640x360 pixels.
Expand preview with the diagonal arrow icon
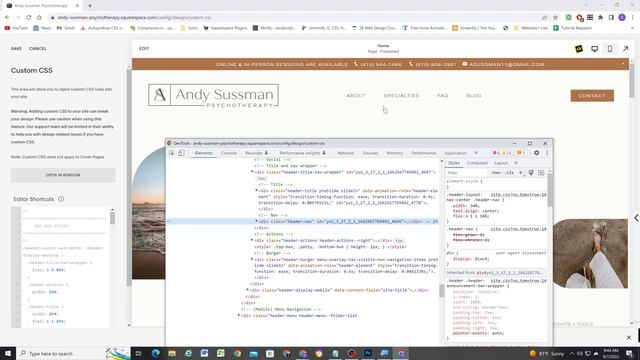coord(625,49)
